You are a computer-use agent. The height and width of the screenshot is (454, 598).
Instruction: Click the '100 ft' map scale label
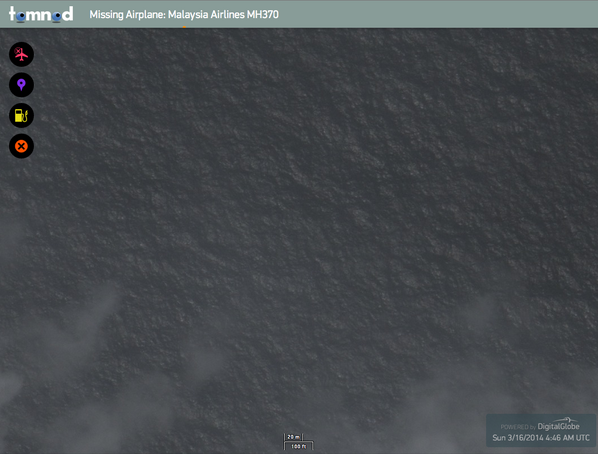[299, 446]
